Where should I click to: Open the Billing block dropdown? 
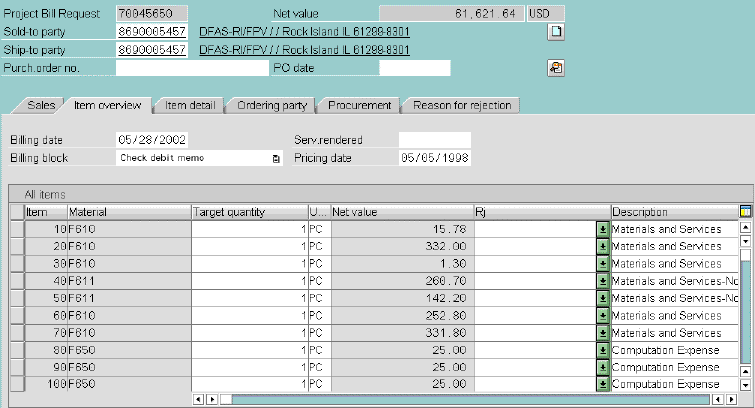pos(276,158)
